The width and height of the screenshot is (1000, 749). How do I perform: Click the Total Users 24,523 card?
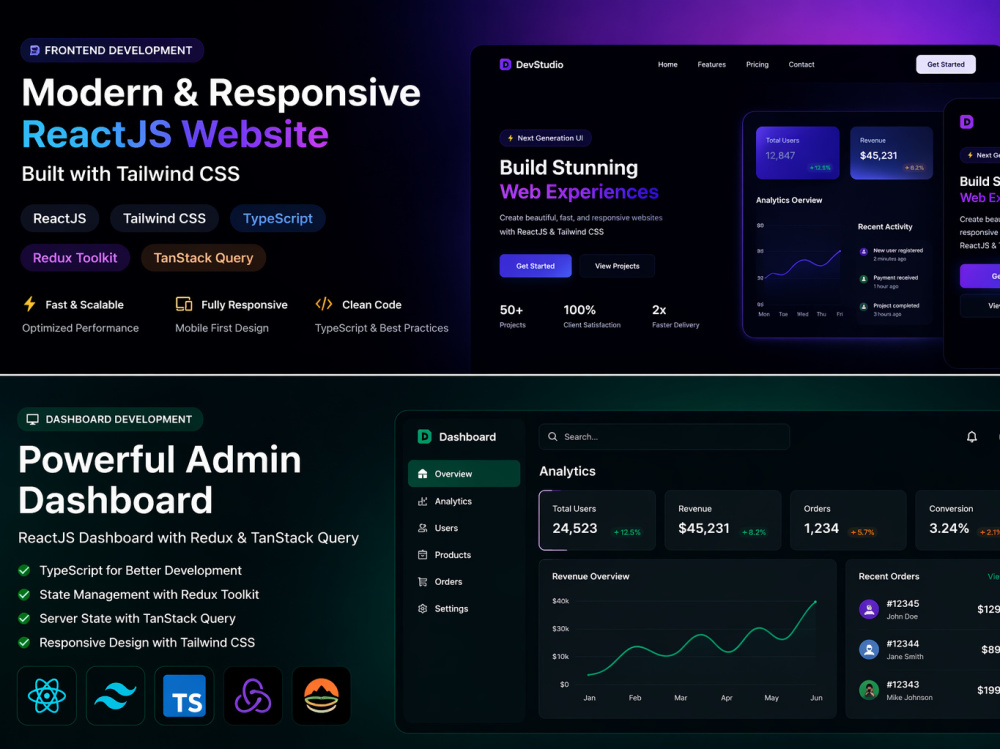click(x=597, y=520)
